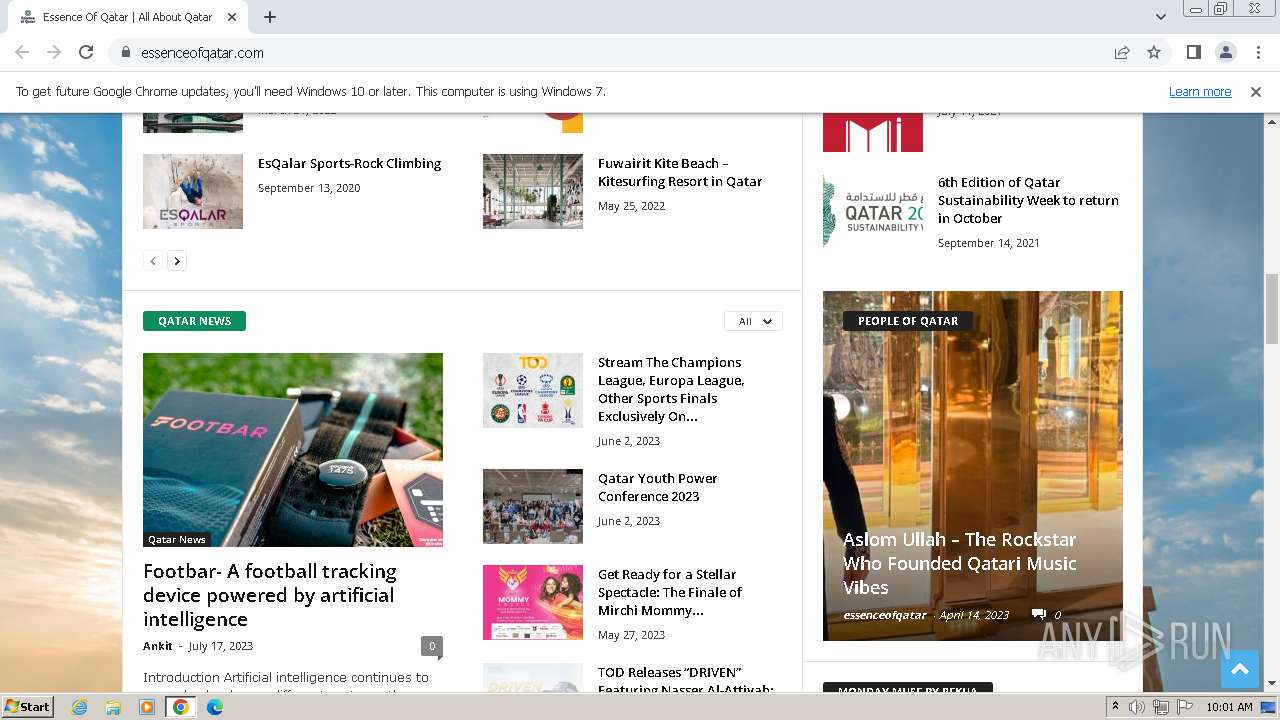
Task: Open tab search chevron
Action: point(1161,17)
